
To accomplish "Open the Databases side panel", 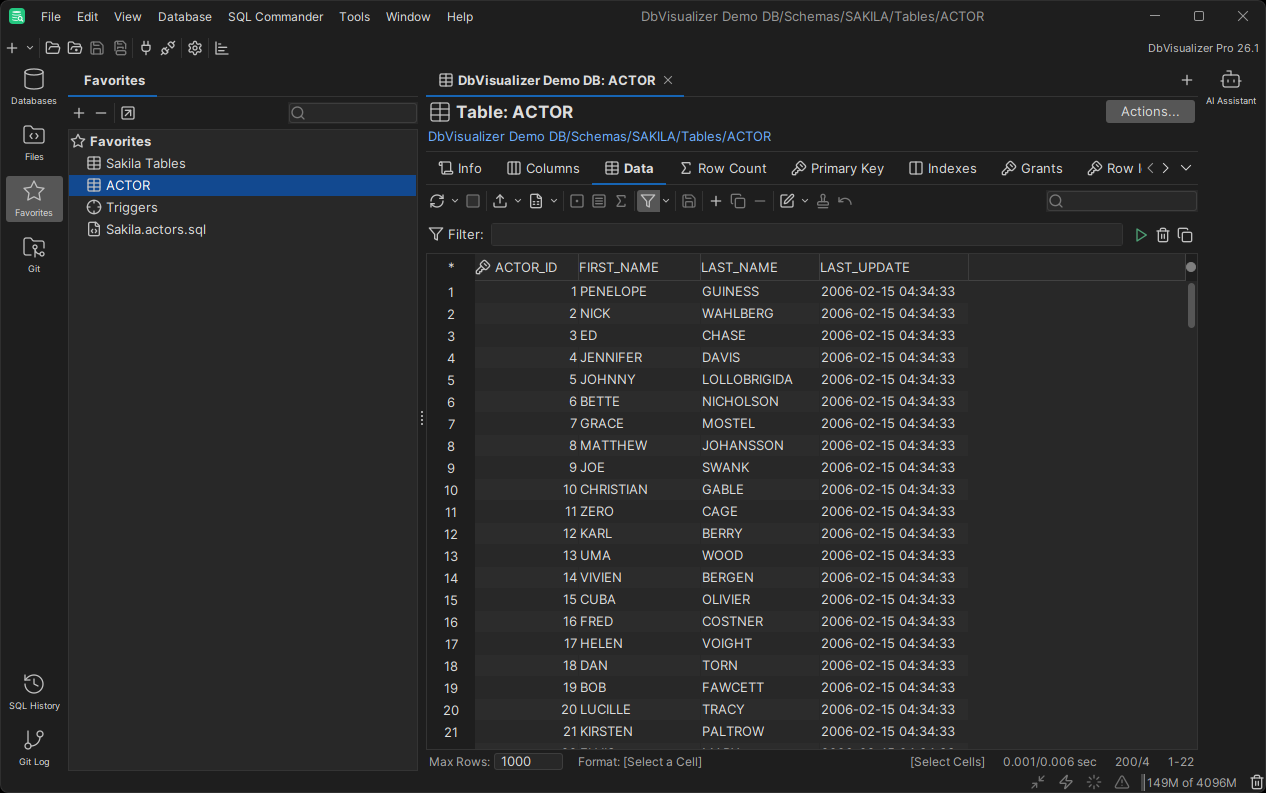I will [x=34, y=87].
